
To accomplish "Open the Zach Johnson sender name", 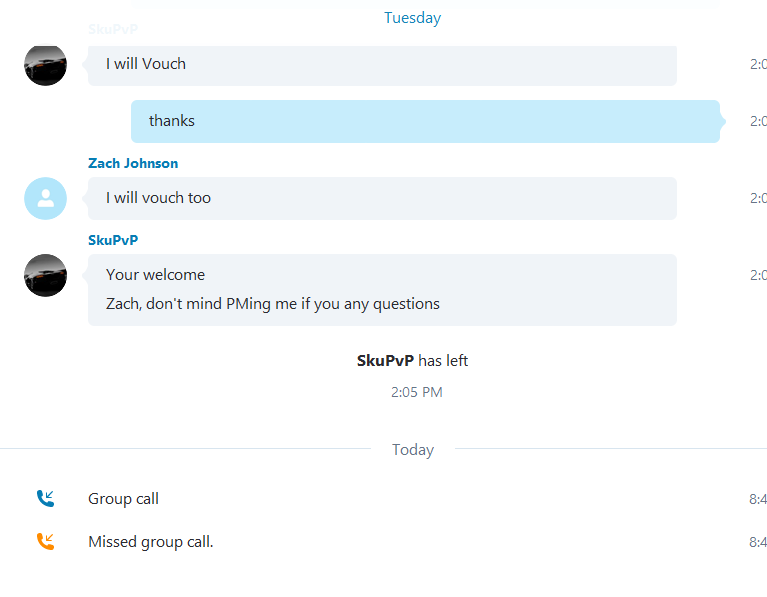I will click(x=133, y=163).
